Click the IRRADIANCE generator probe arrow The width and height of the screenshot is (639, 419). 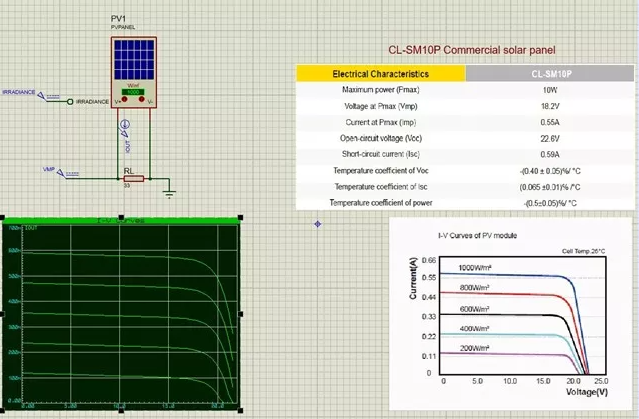(41, 96)
